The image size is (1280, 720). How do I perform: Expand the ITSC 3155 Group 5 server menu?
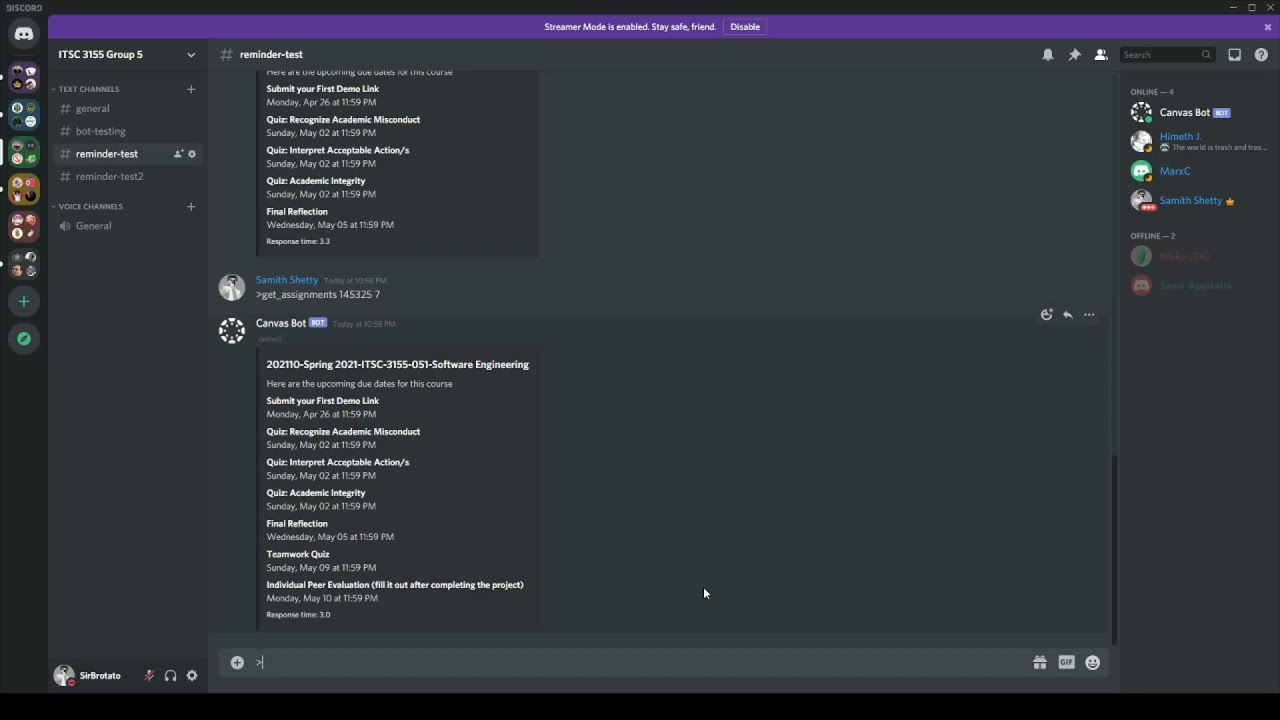click(x=191, y=55)
